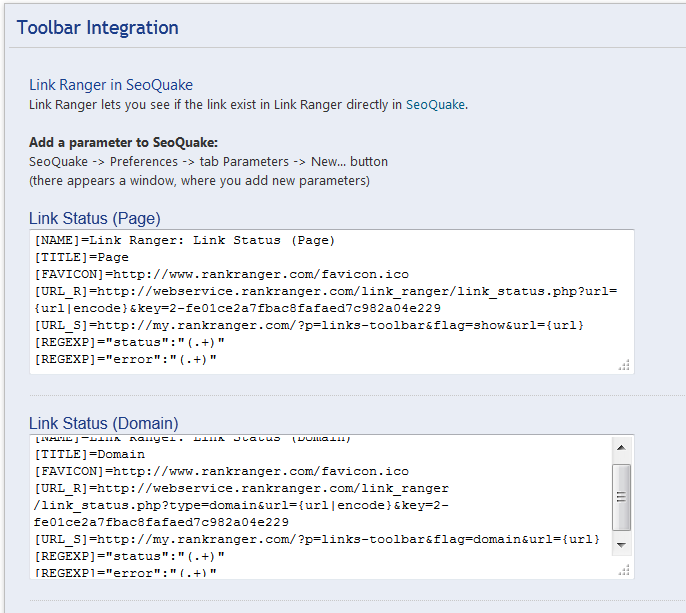Click the [TITLE]=Page line

[x=82, y=257]
